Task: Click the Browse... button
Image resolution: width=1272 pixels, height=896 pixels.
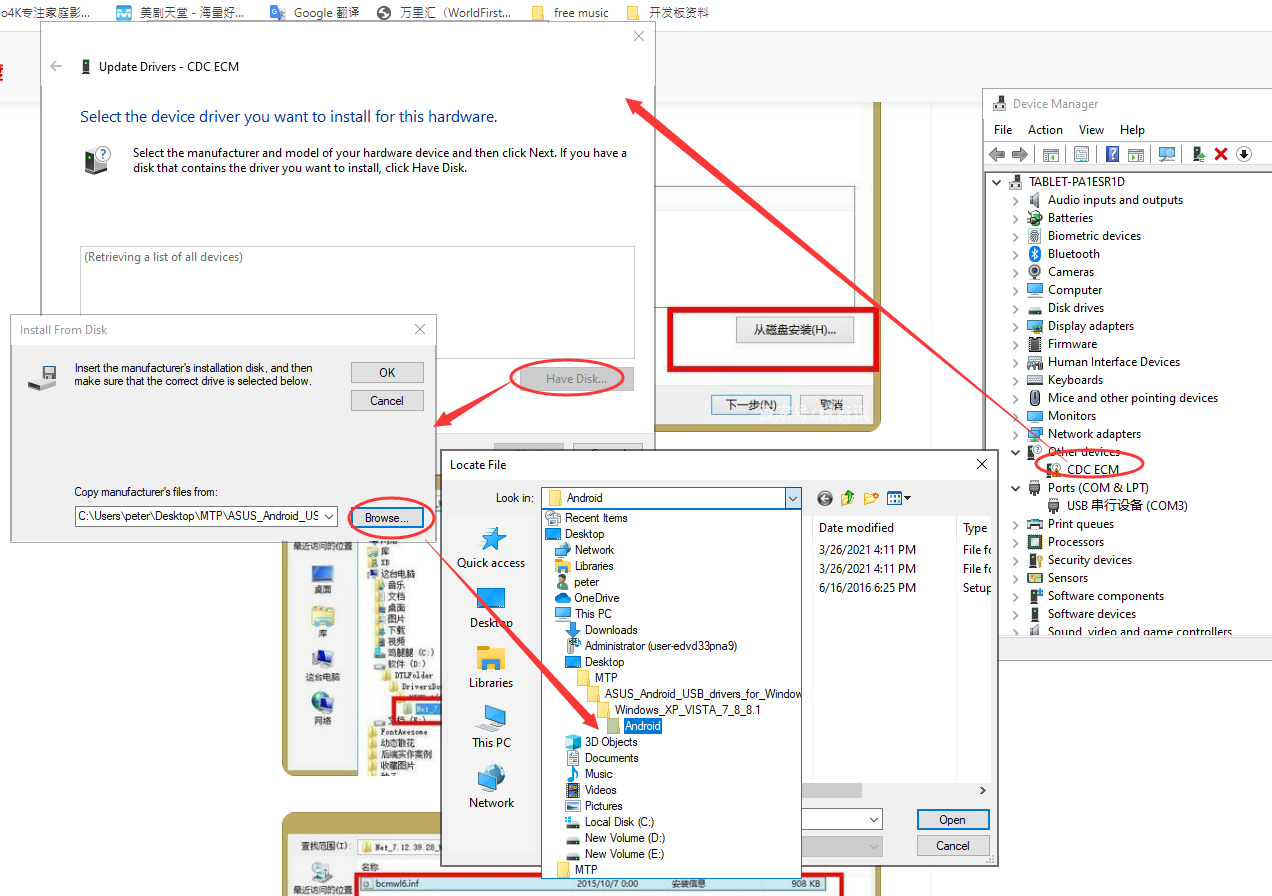Action: tap(387, 518)
